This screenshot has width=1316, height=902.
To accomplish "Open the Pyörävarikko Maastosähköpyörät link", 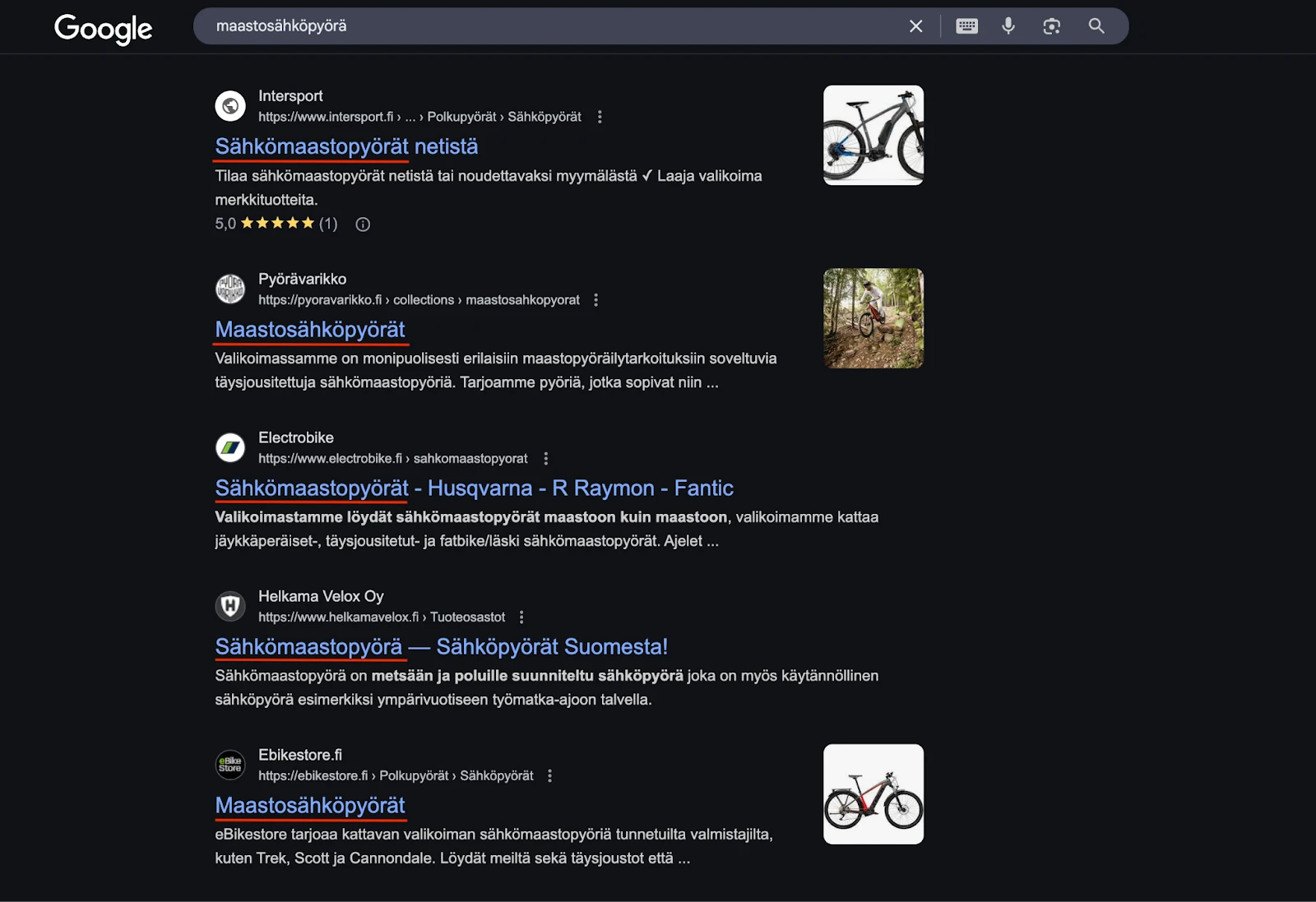I will (x=310, y=330).
